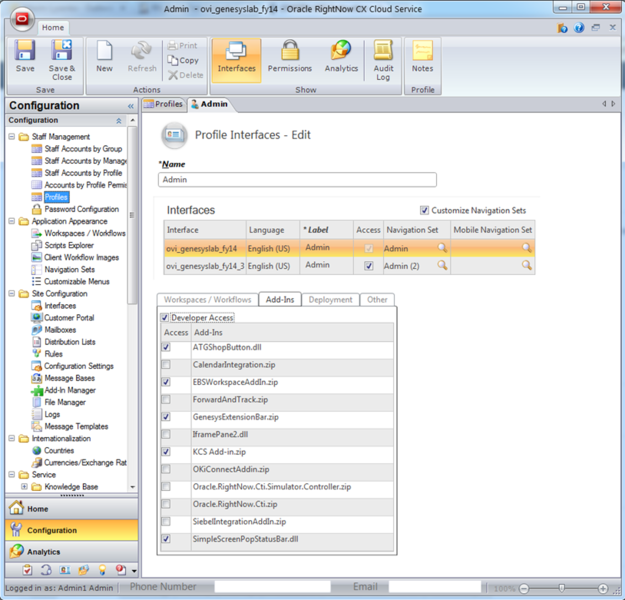
Task: Click Analytics navigation button
Action: 71,552
